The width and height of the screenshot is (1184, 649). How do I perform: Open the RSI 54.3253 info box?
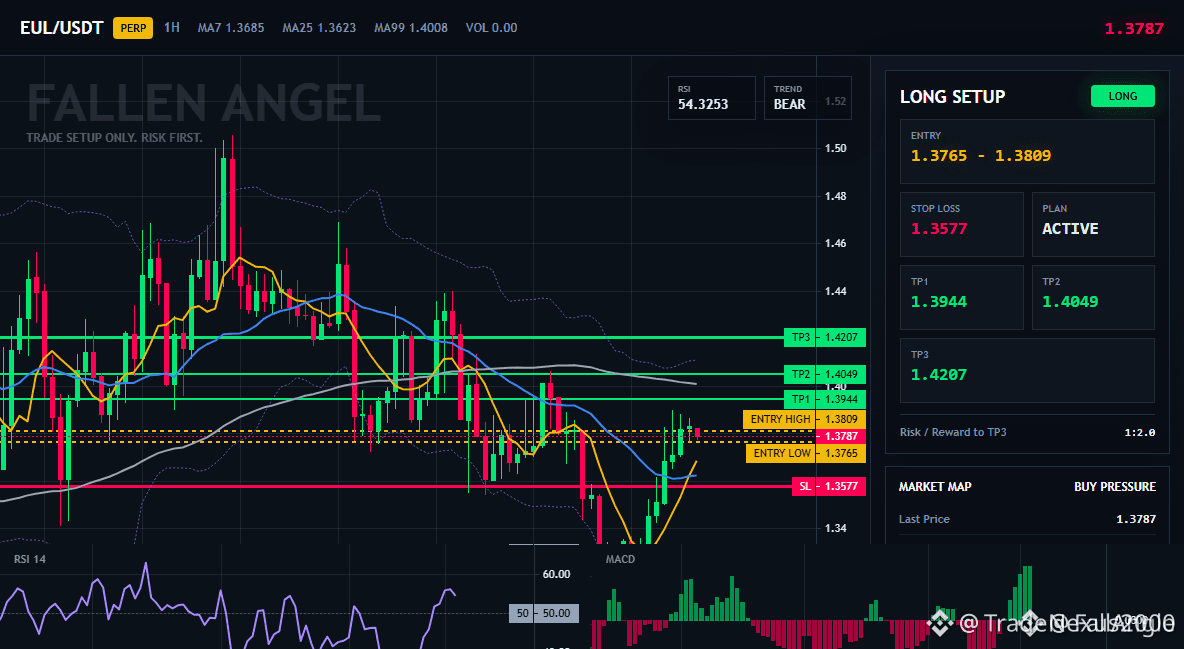(x=711, y=97)
